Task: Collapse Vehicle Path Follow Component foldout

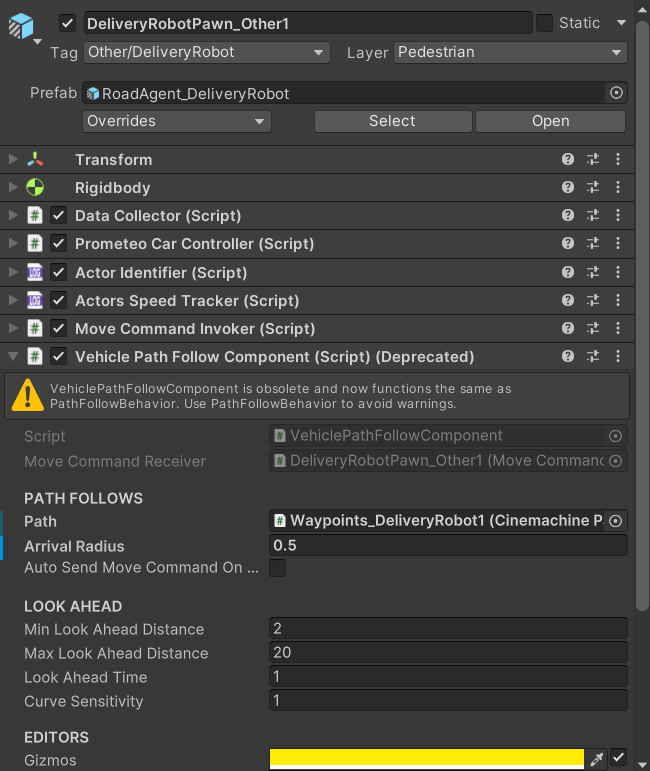Action: [x=13, y=356]
